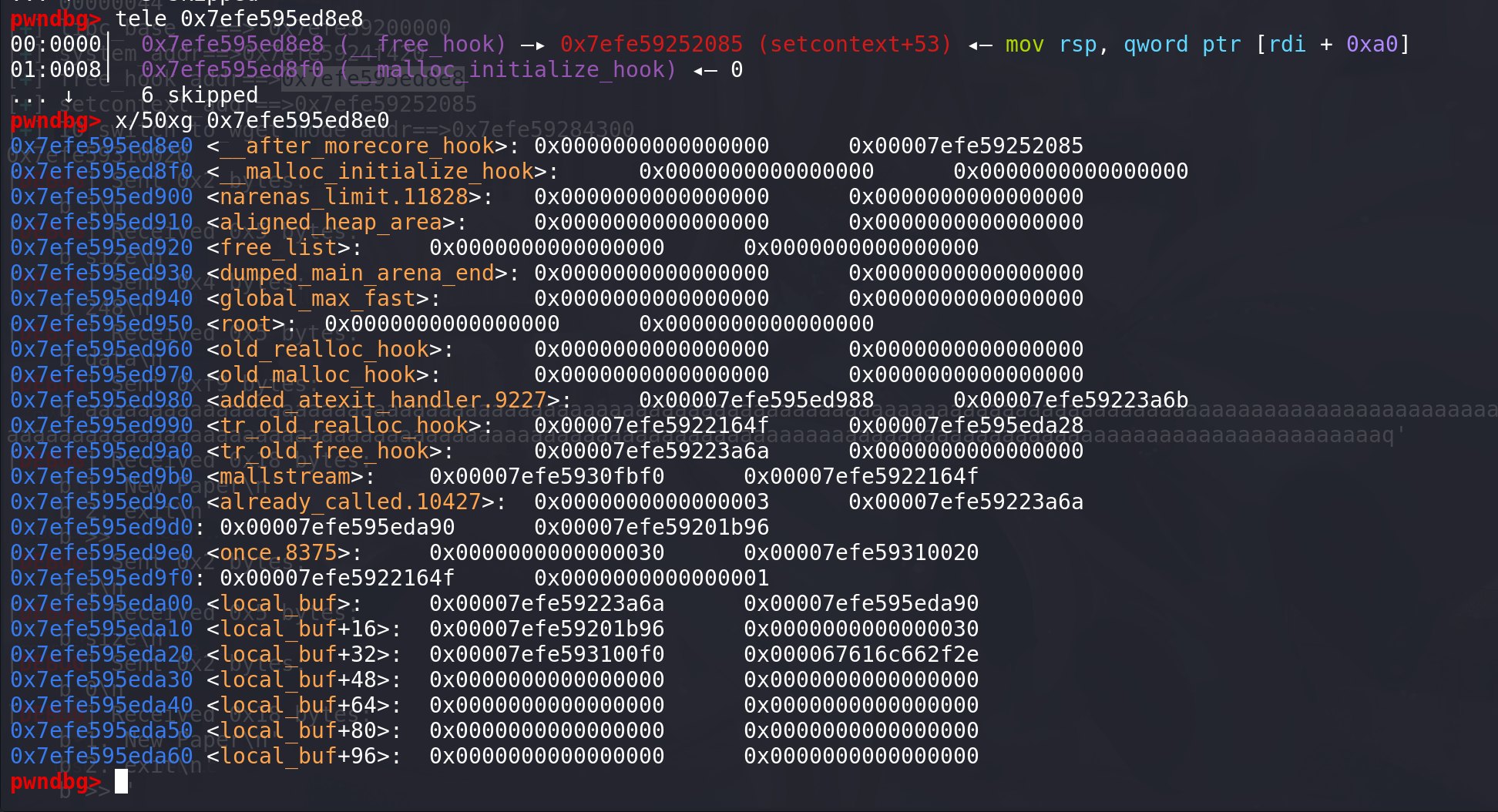This screenshot has height=812, width=1498.
Task: Select the aligned_heap_area symbol
Action: (331, 222)
